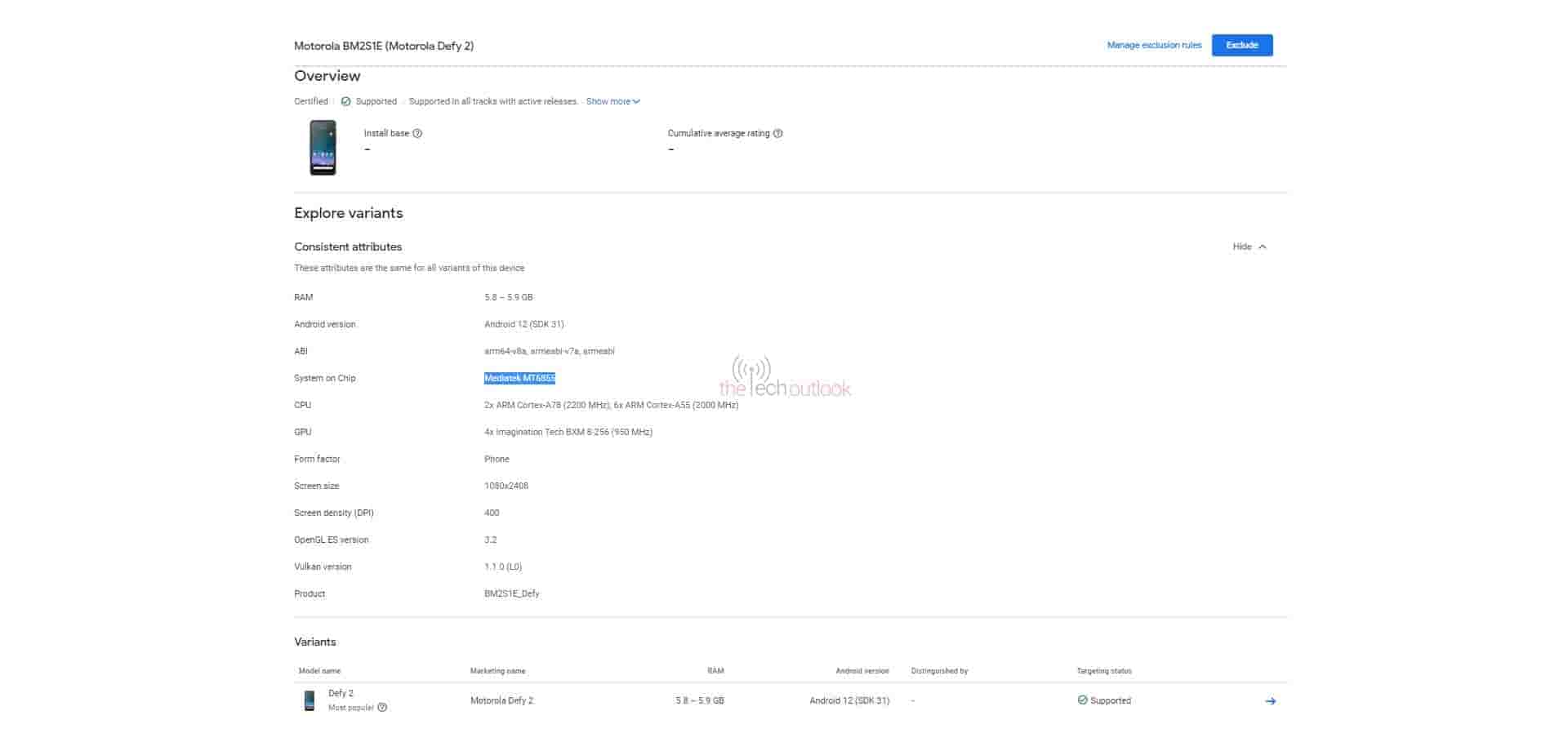Click the Targeting status Supported check icon
The image size is (1568, 751).
tap(1082, 700)
